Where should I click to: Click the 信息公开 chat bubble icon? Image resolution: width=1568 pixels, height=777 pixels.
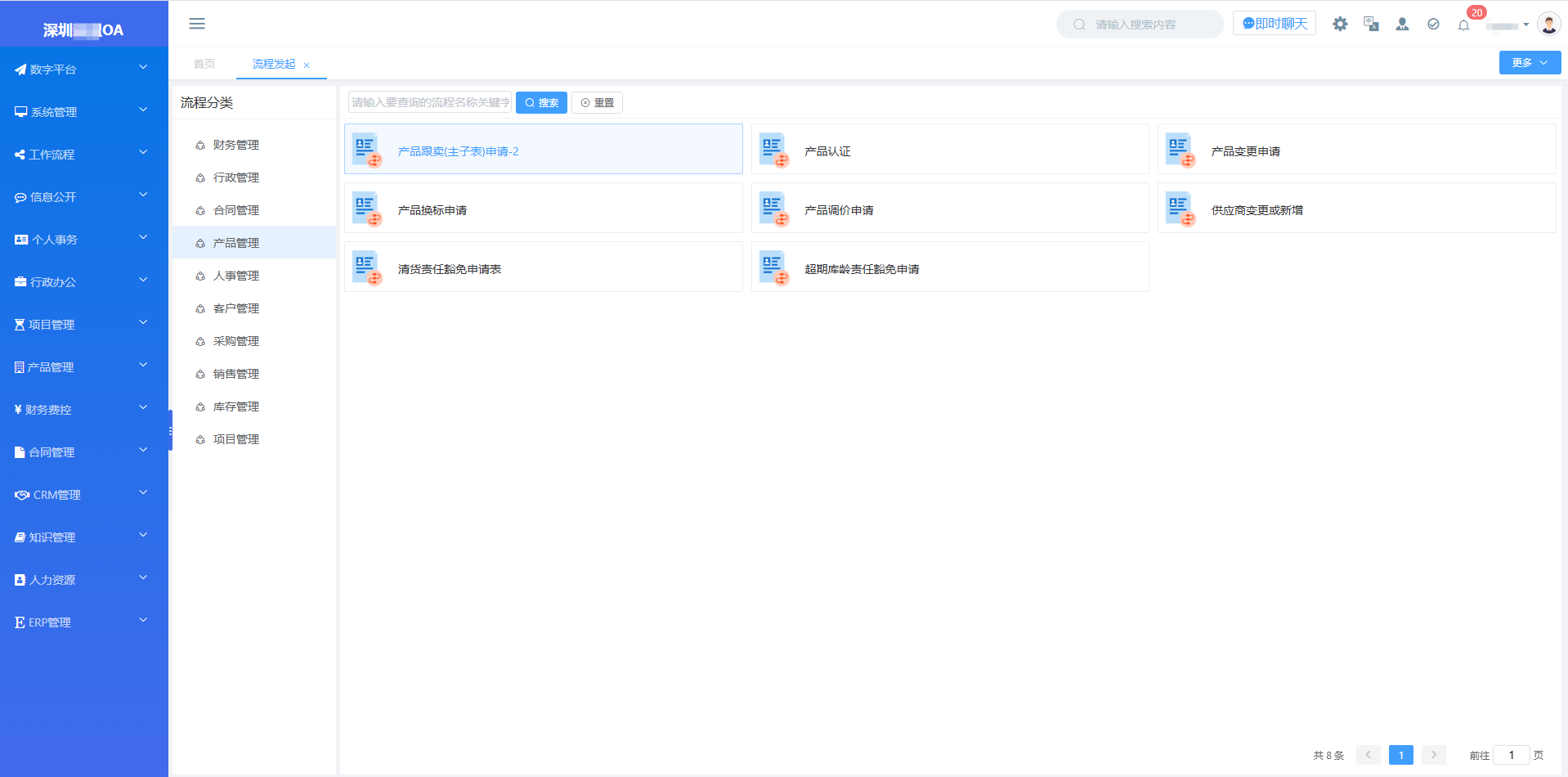point(20,197)
